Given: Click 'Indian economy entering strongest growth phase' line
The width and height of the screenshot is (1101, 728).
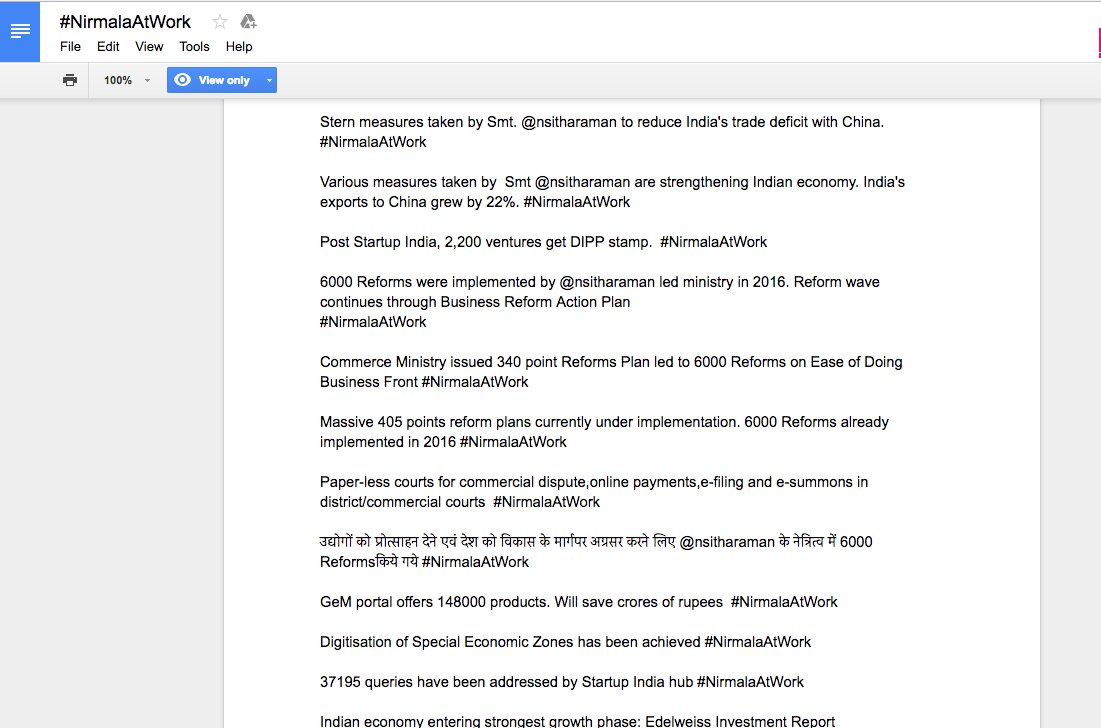Looking at the screenshot, I should (x=577, y=721).
